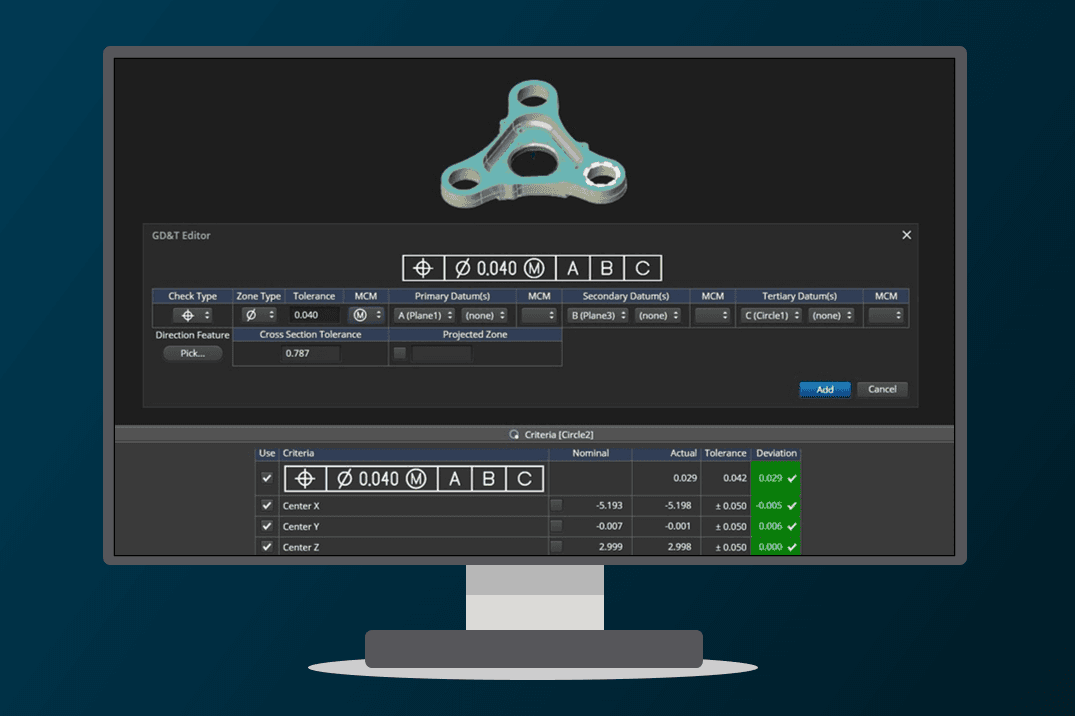Click the Pick... direction feature button
1075x716 pixels.
pos(192,353)
